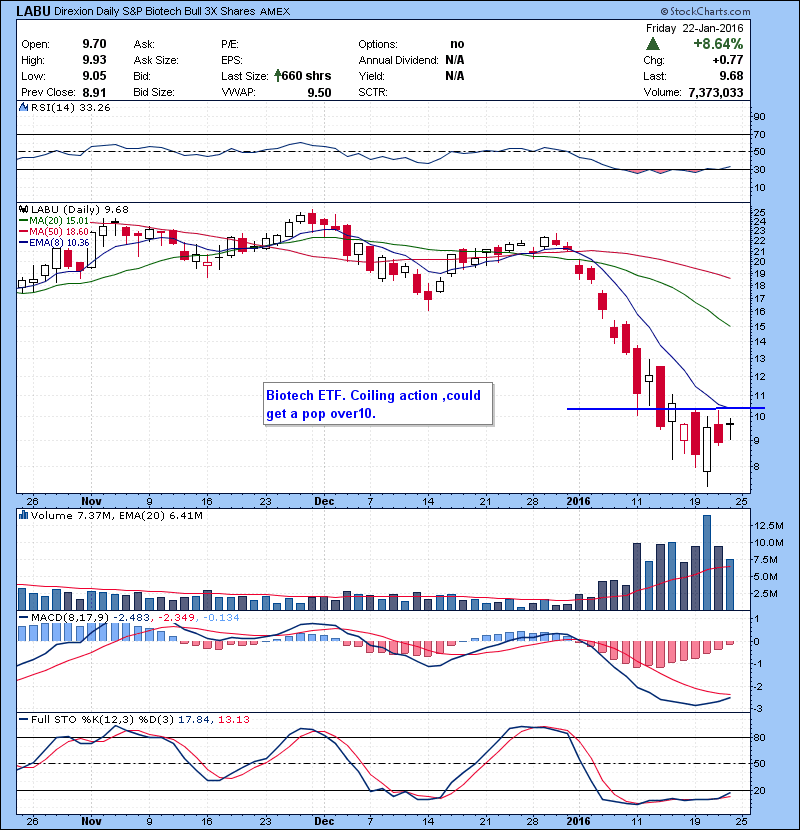
Task: Click the 12.5M label on the volume axis
Action: coord(768,526)
